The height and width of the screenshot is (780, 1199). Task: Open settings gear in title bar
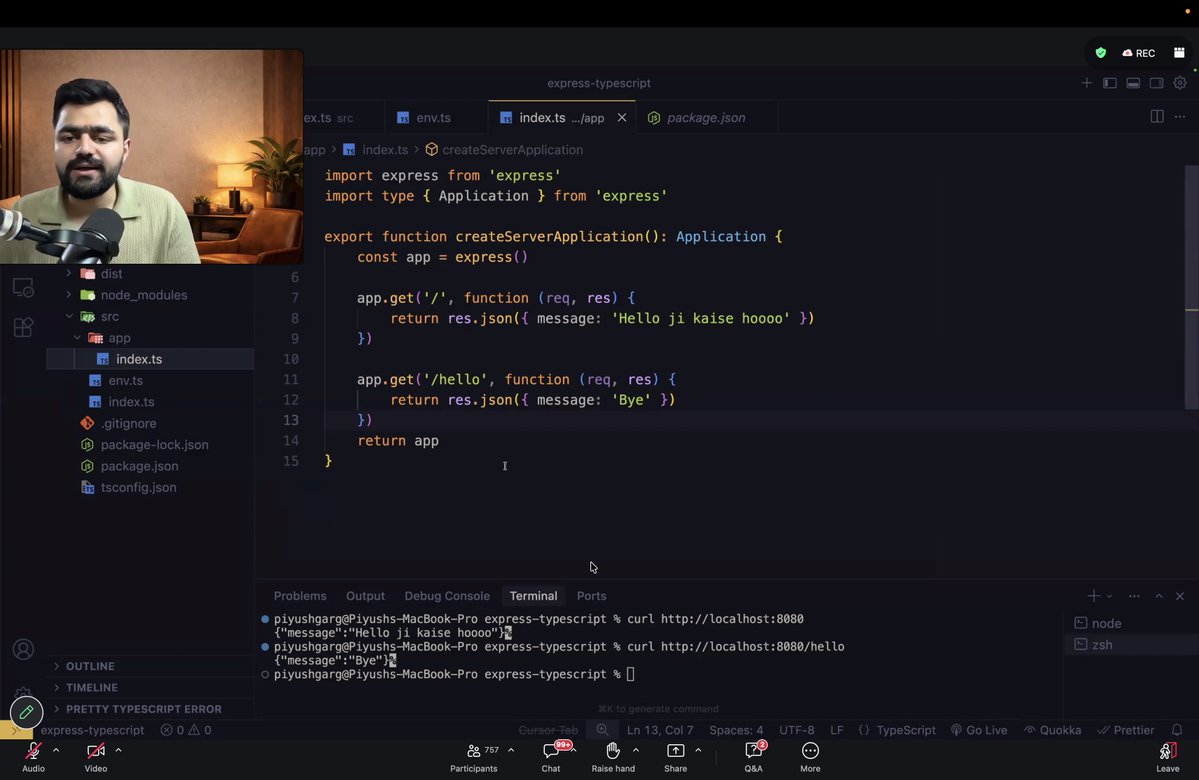1180,83
